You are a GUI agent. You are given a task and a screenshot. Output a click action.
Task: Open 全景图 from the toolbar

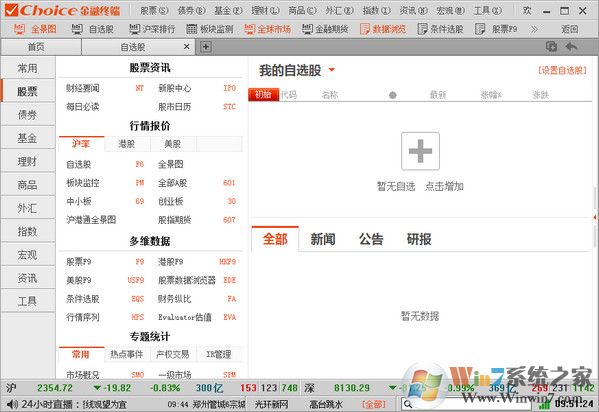[x=35, y=29]
